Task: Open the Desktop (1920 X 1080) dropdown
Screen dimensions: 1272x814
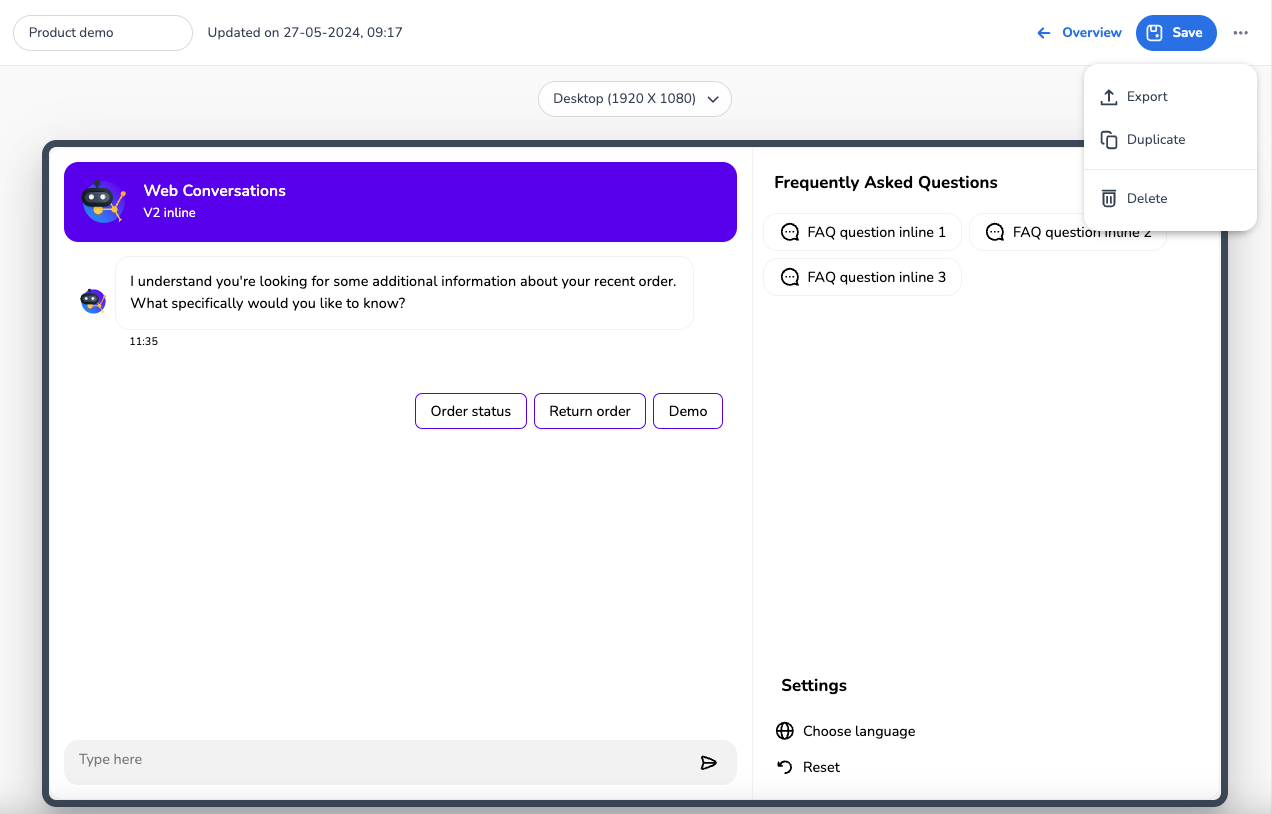Action: [x=635, y=99]
